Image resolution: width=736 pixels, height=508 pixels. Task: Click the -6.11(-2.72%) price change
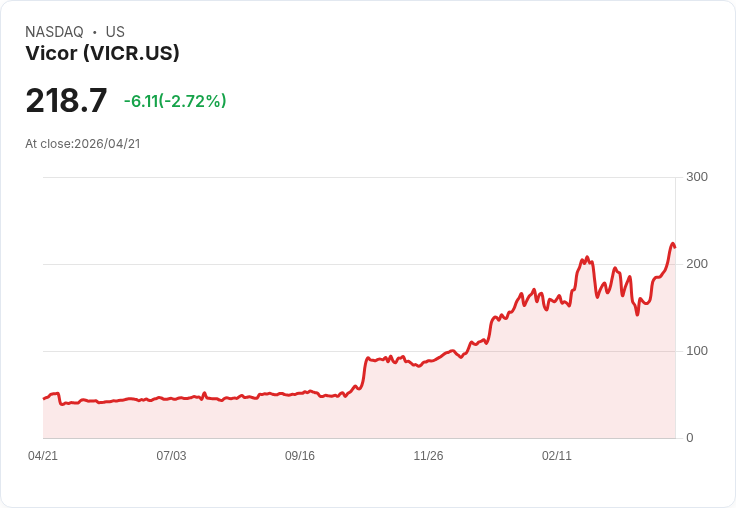(x=175, y=101)
